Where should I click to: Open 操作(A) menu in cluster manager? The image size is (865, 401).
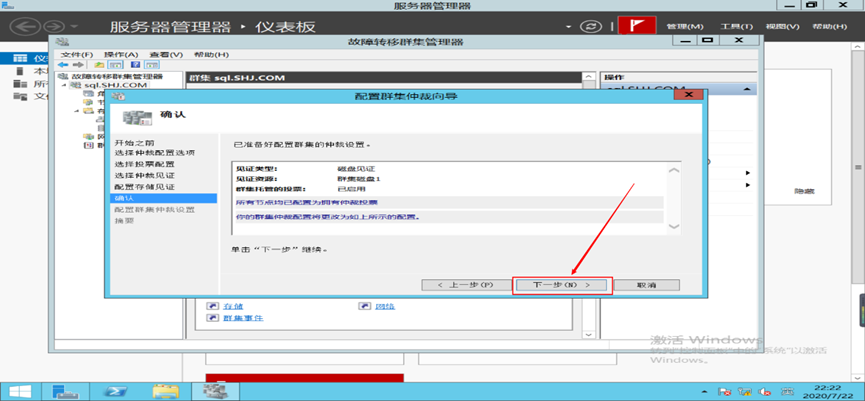[x=121, y=55]
